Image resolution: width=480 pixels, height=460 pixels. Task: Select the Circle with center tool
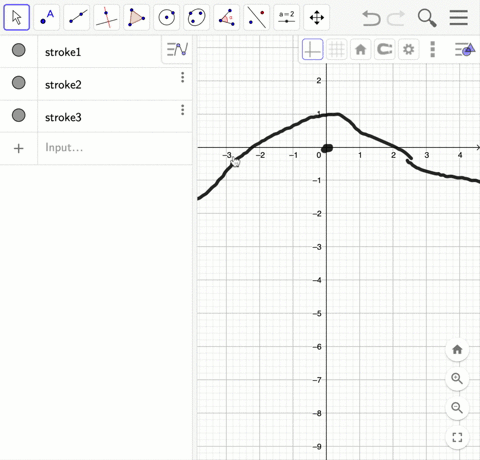[x=167, y=17]
